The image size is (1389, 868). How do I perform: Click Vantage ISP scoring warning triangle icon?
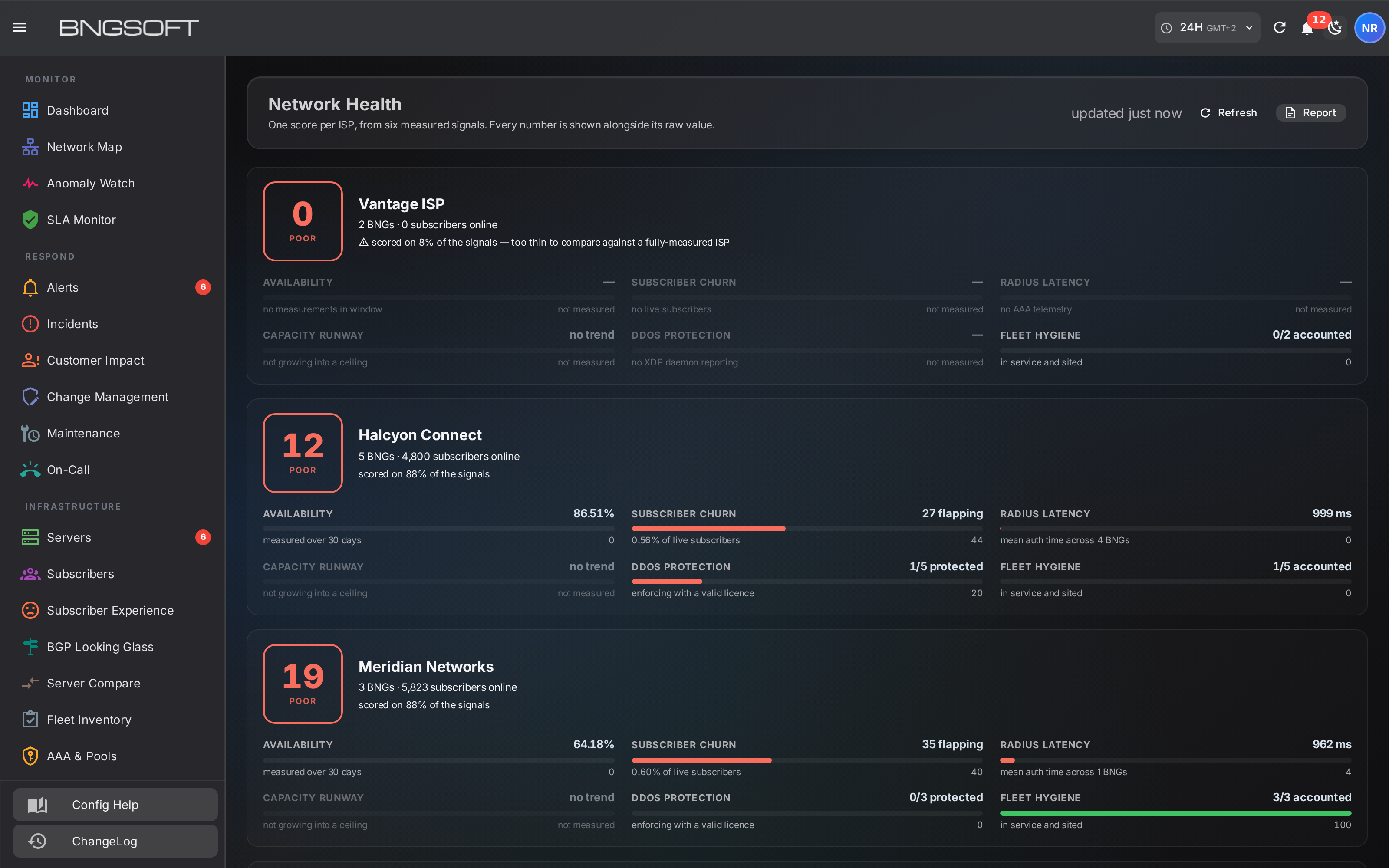pyautogui.click(x=363, y=242)
